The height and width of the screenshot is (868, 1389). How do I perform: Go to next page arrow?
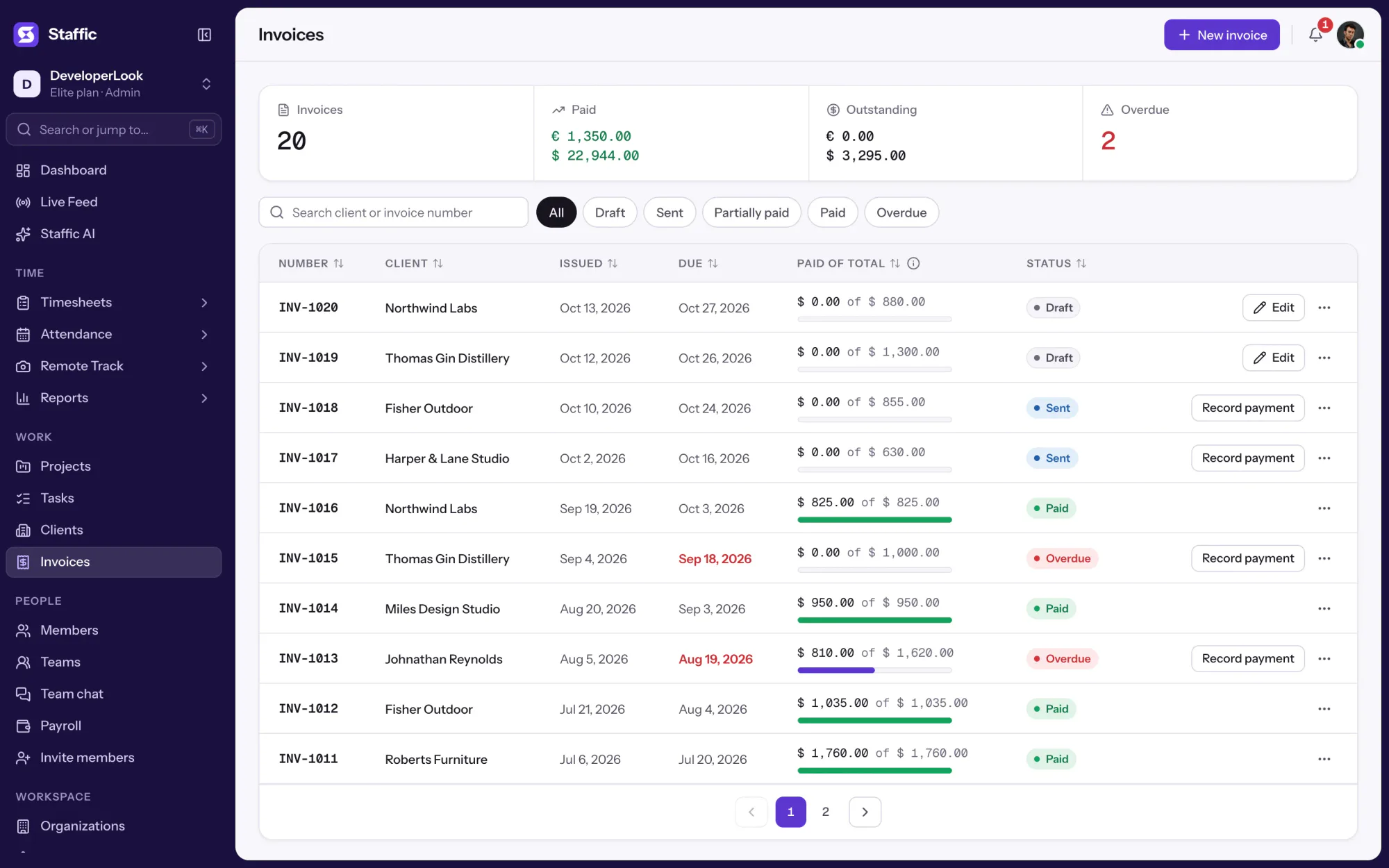865,812
